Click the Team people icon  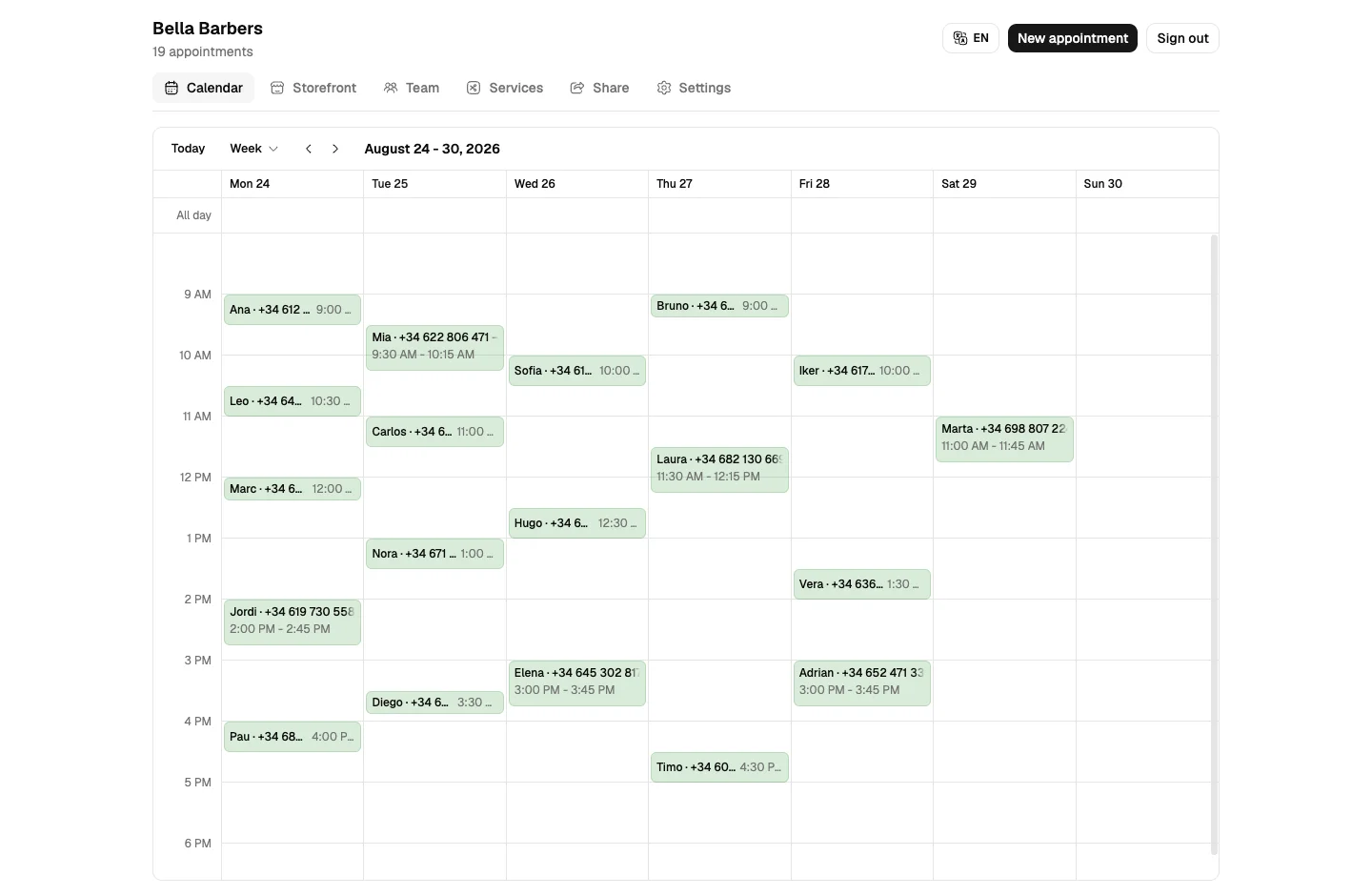(391, 88)
